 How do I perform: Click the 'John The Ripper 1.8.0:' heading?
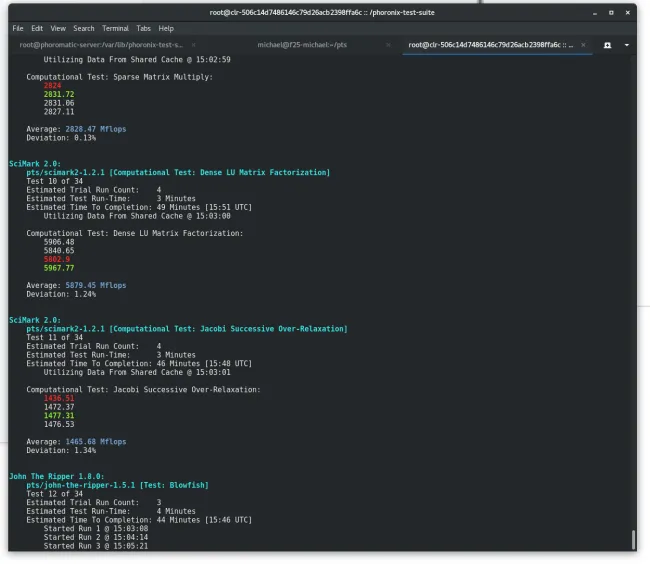point(57,476)
